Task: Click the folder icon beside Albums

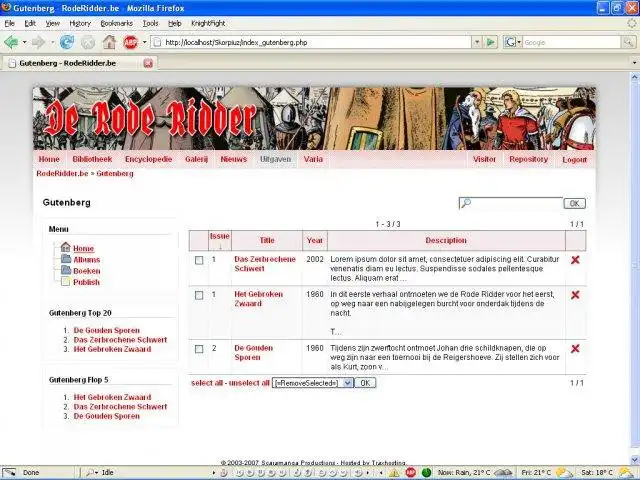Action: [x=66, y=259]
